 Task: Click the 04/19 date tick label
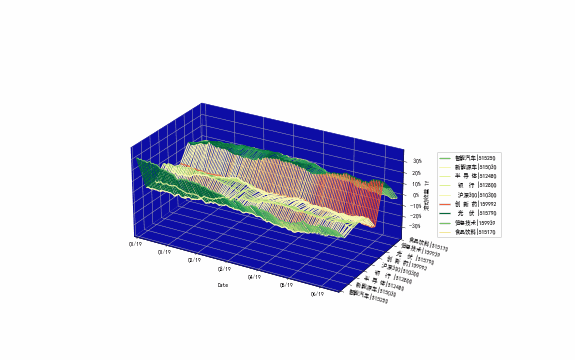tap(254, 277)
